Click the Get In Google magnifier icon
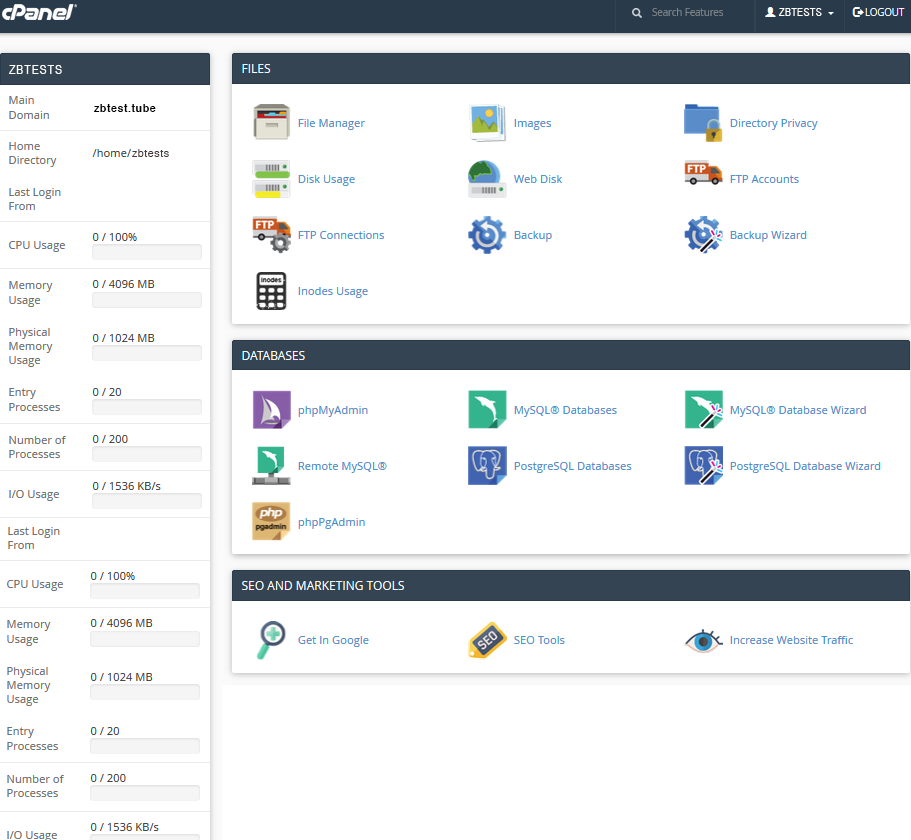This screenshot has width=911, height=840. 271,640
